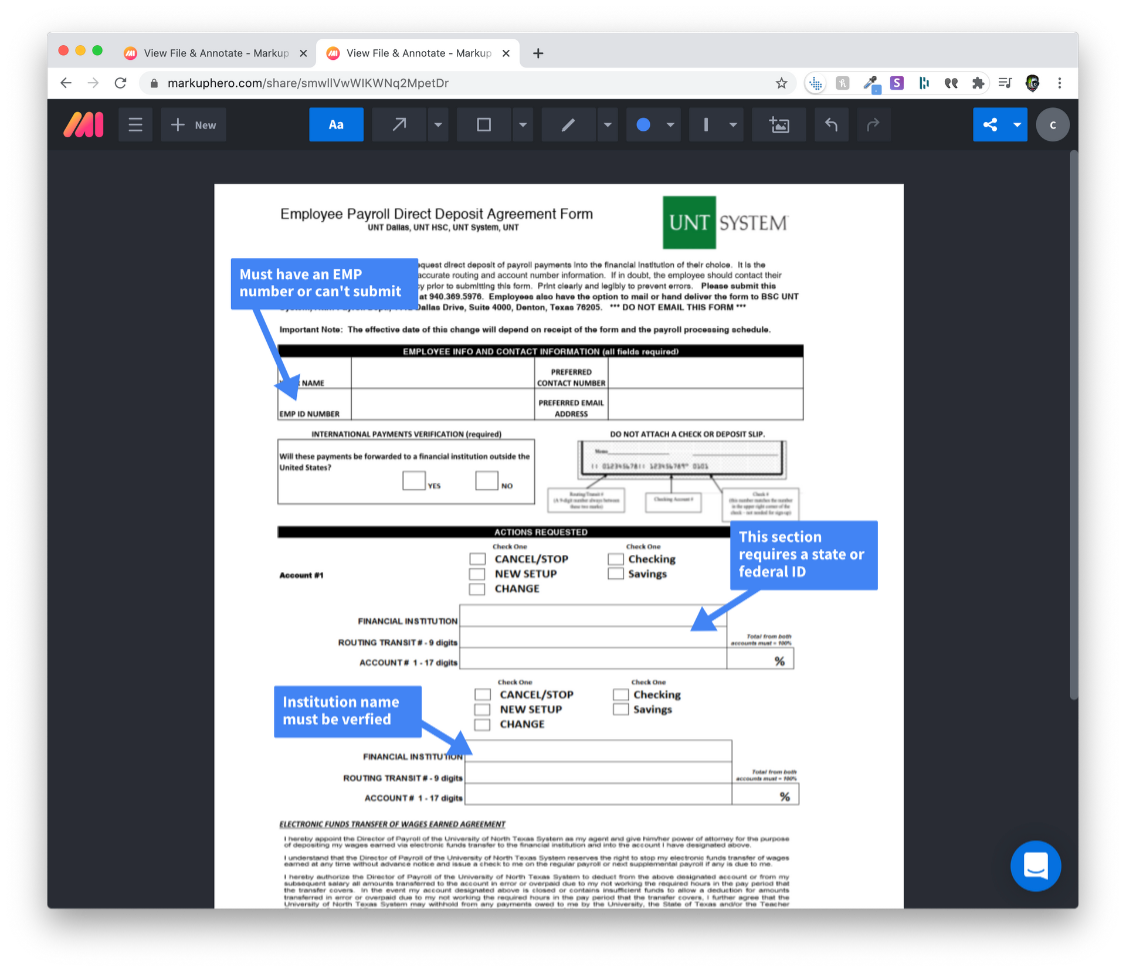The image size is (1126, 970).
Task: Open a new browser tab
Action: (538, 53)
